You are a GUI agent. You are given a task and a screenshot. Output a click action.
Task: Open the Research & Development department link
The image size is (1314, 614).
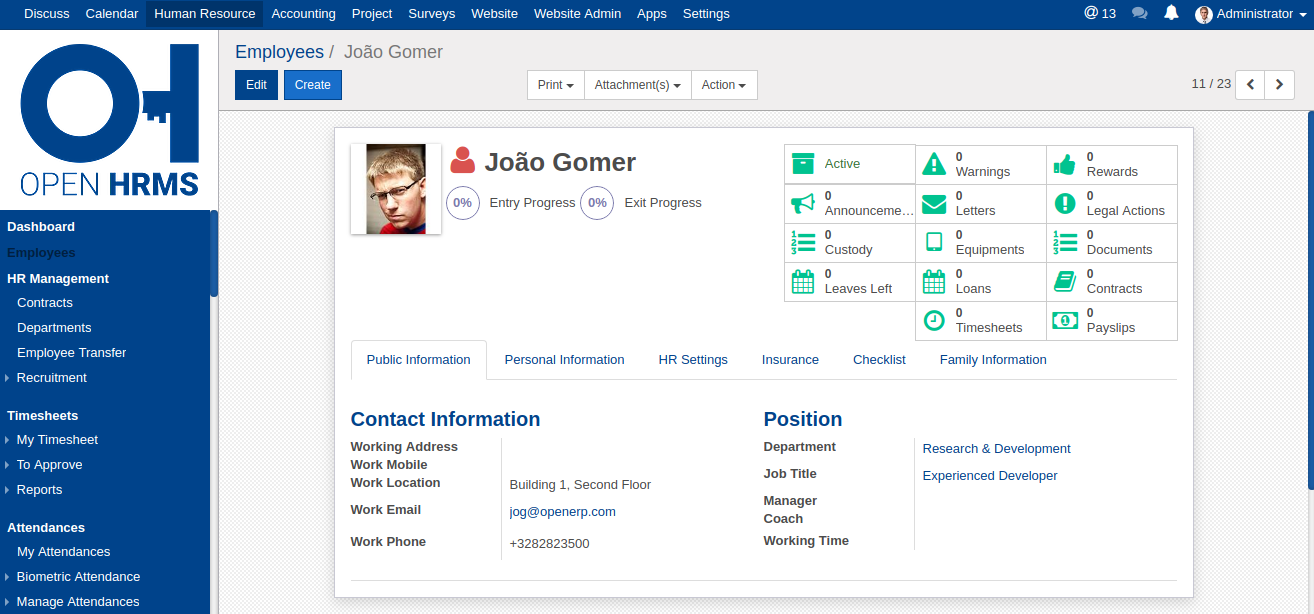[x=996, y=449]
